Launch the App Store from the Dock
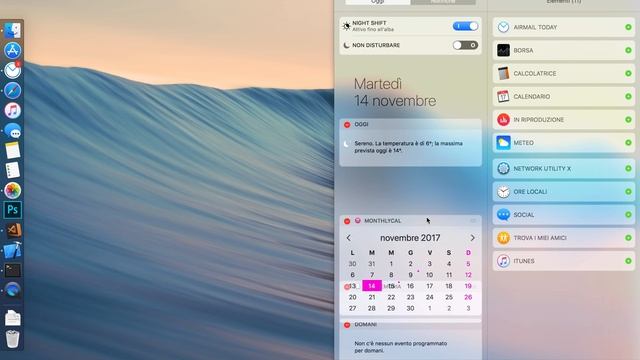The width and height of the screenshot is (640, 360). (13, 51)
